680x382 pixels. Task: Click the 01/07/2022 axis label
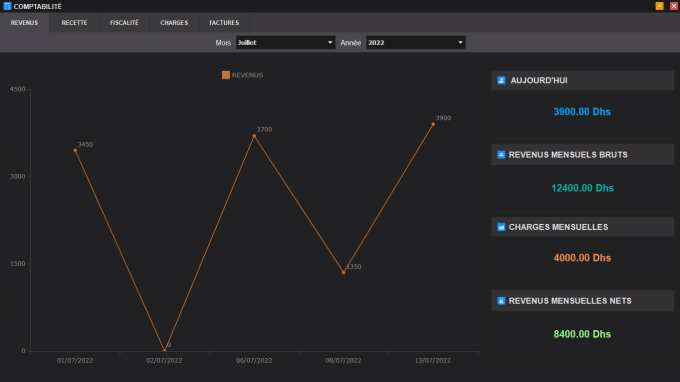tap(75, 360)
